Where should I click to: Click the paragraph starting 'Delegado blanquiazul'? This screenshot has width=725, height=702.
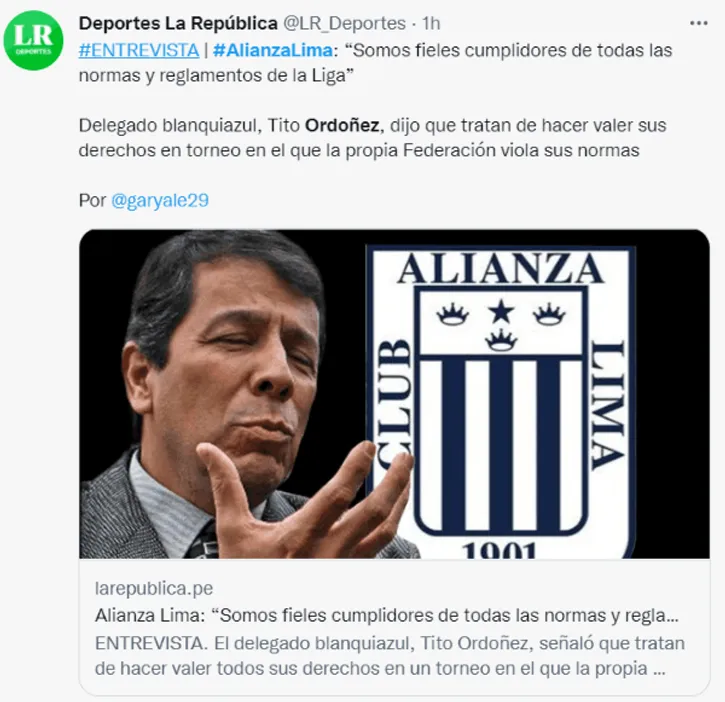pos(372,138)
